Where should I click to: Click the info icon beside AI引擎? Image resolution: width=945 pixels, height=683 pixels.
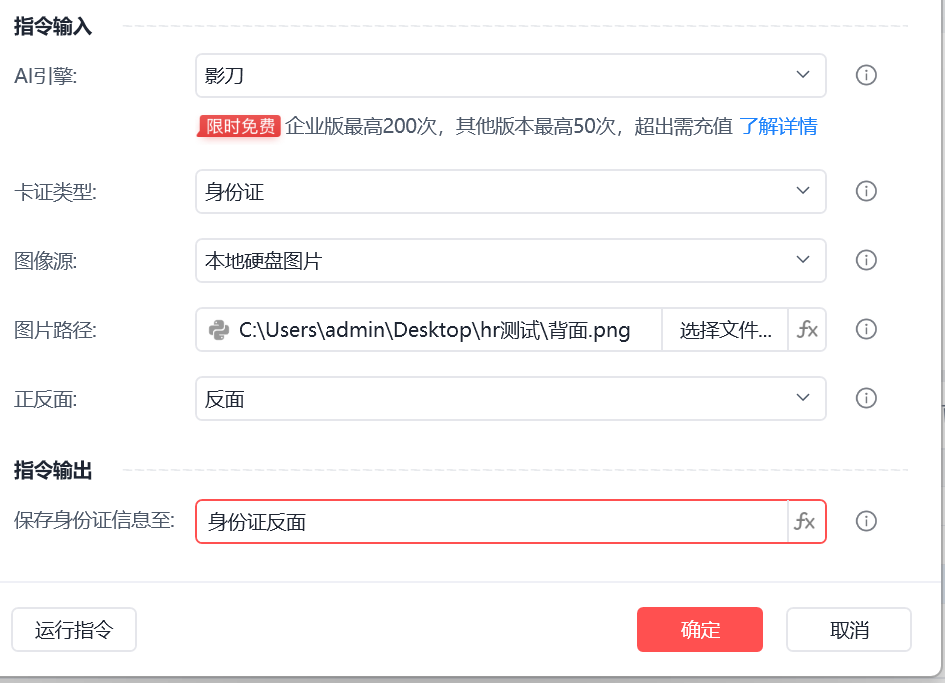[866, 75]
